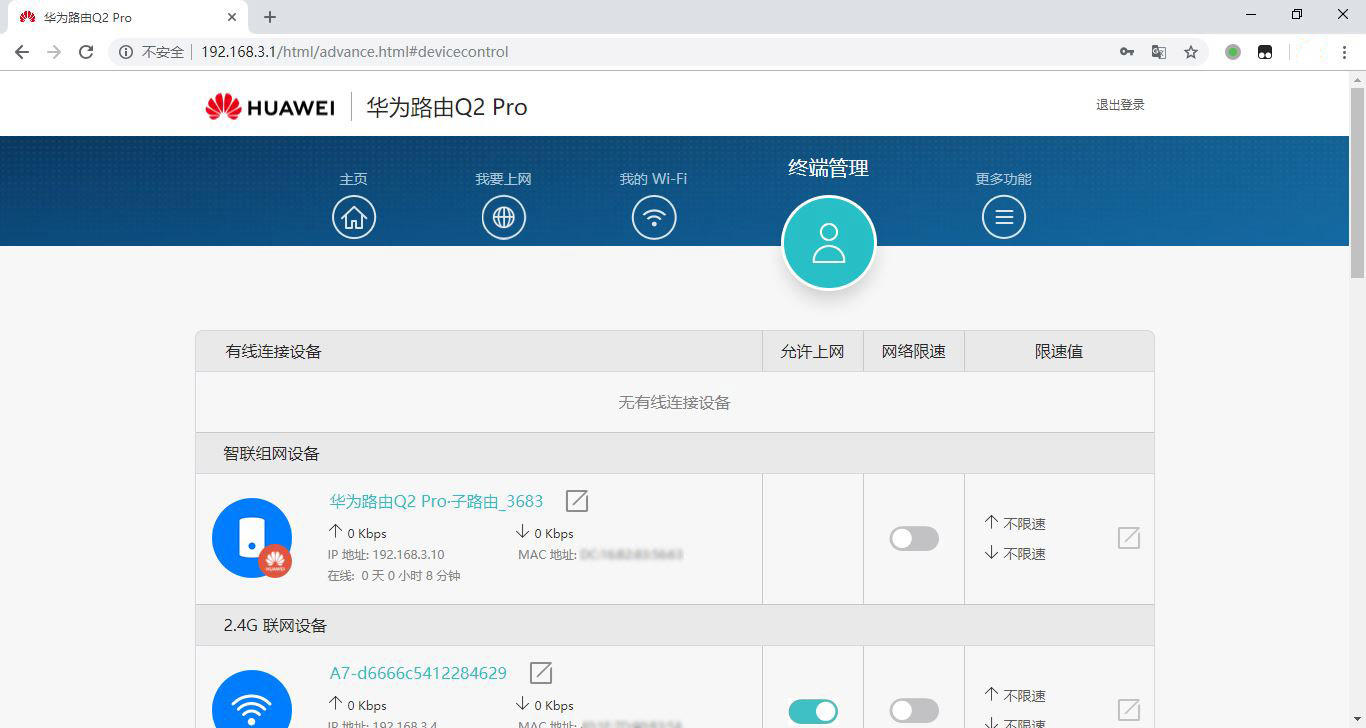Click the 限速值 column header
This screenshot has width=1366, height=728.
coord(1059,352)
